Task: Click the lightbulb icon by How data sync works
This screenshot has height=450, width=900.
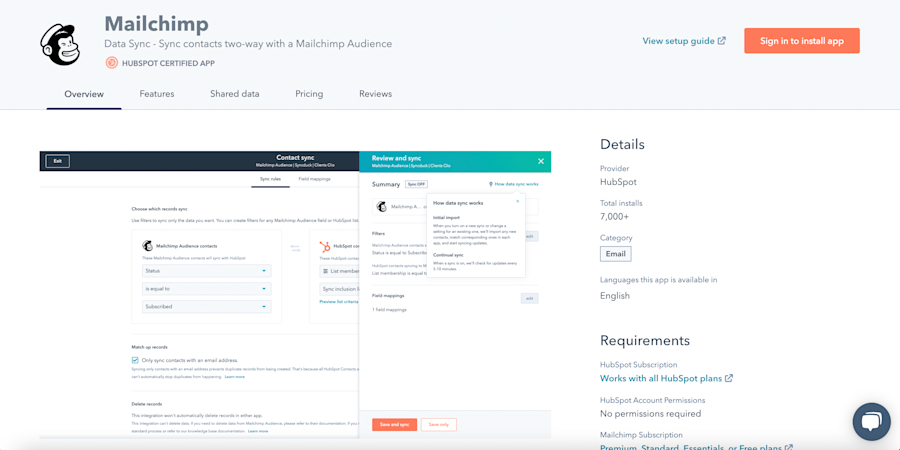Action: tap(491, 184)
